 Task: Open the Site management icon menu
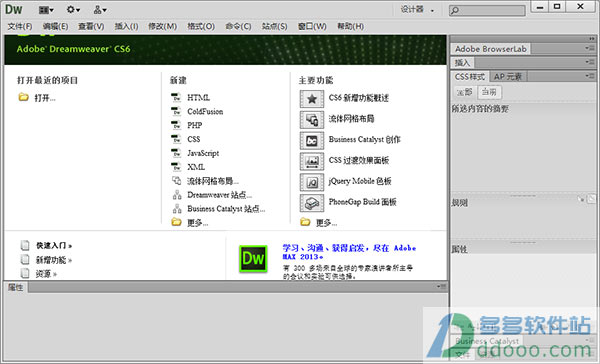[x=100, y=10]
